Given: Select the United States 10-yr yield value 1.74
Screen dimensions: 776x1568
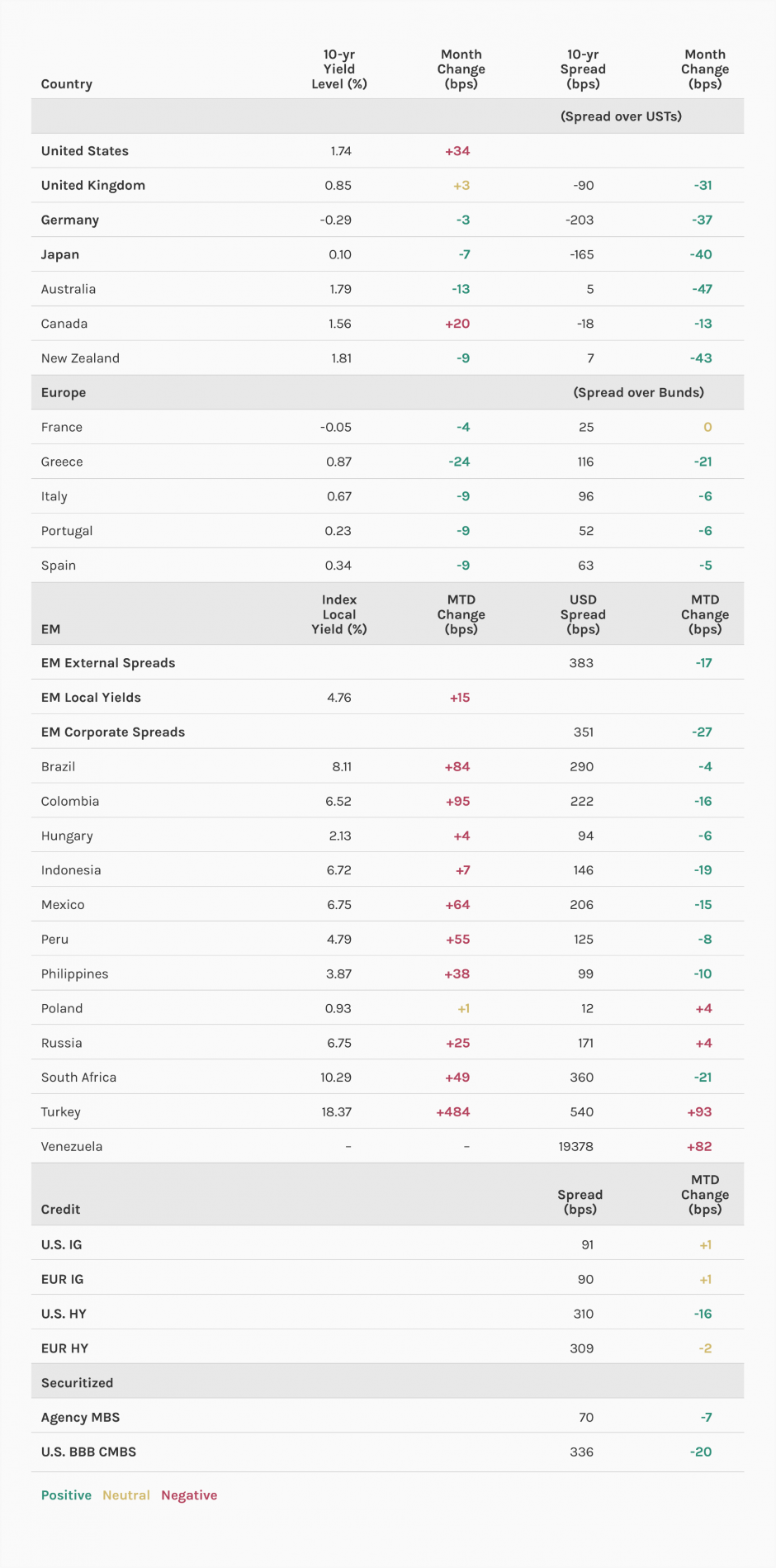Looking at the screenshot, I should [x=341, y=151].
